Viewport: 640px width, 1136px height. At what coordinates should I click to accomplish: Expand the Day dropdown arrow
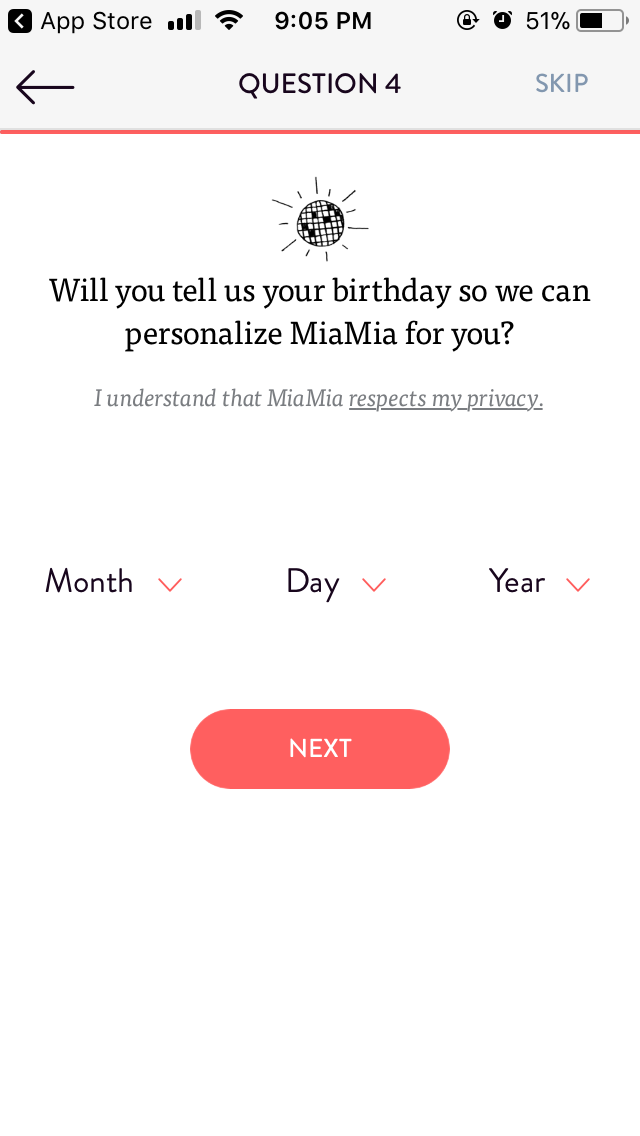[x=374, y=585]
